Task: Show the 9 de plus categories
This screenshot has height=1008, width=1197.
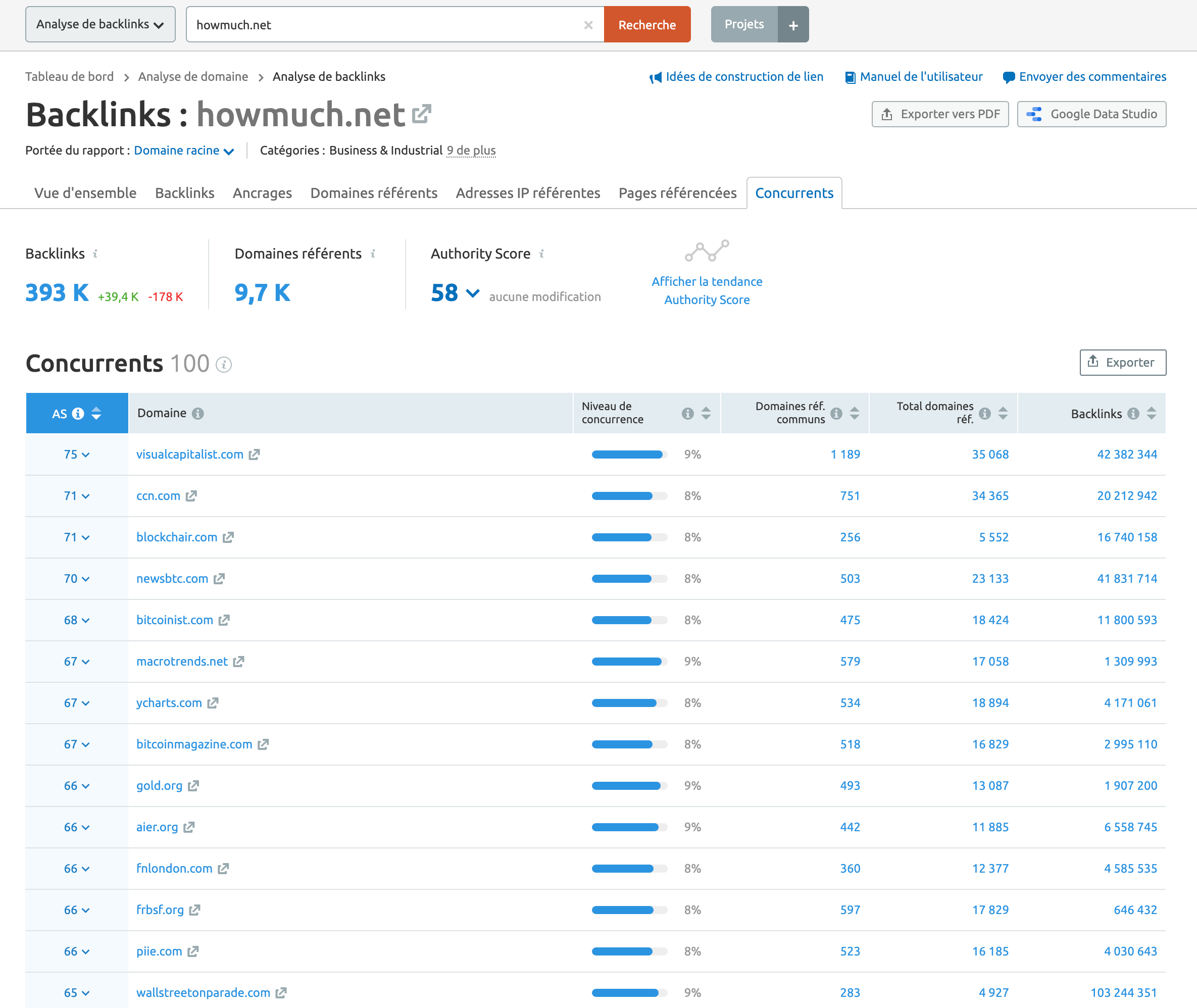Action: click(x=471, y=150)
